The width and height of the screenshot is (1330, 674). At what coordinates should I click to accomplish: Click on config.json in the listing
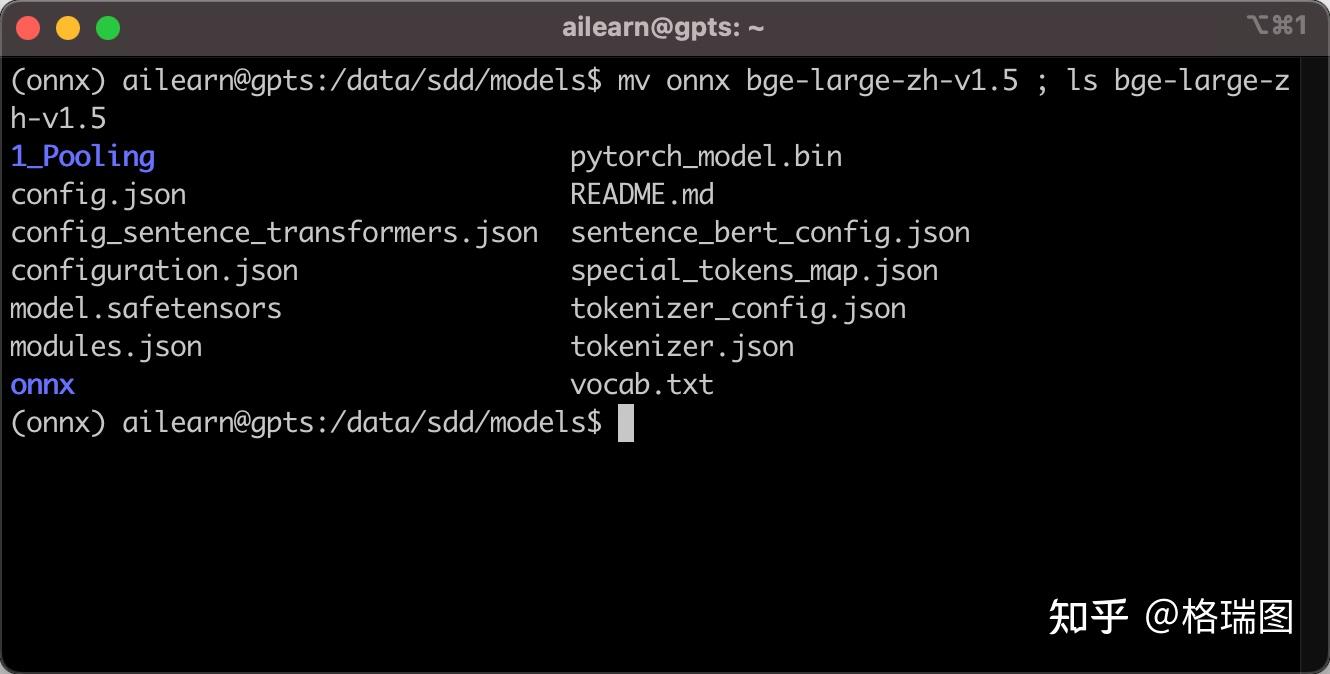(98, 195)
